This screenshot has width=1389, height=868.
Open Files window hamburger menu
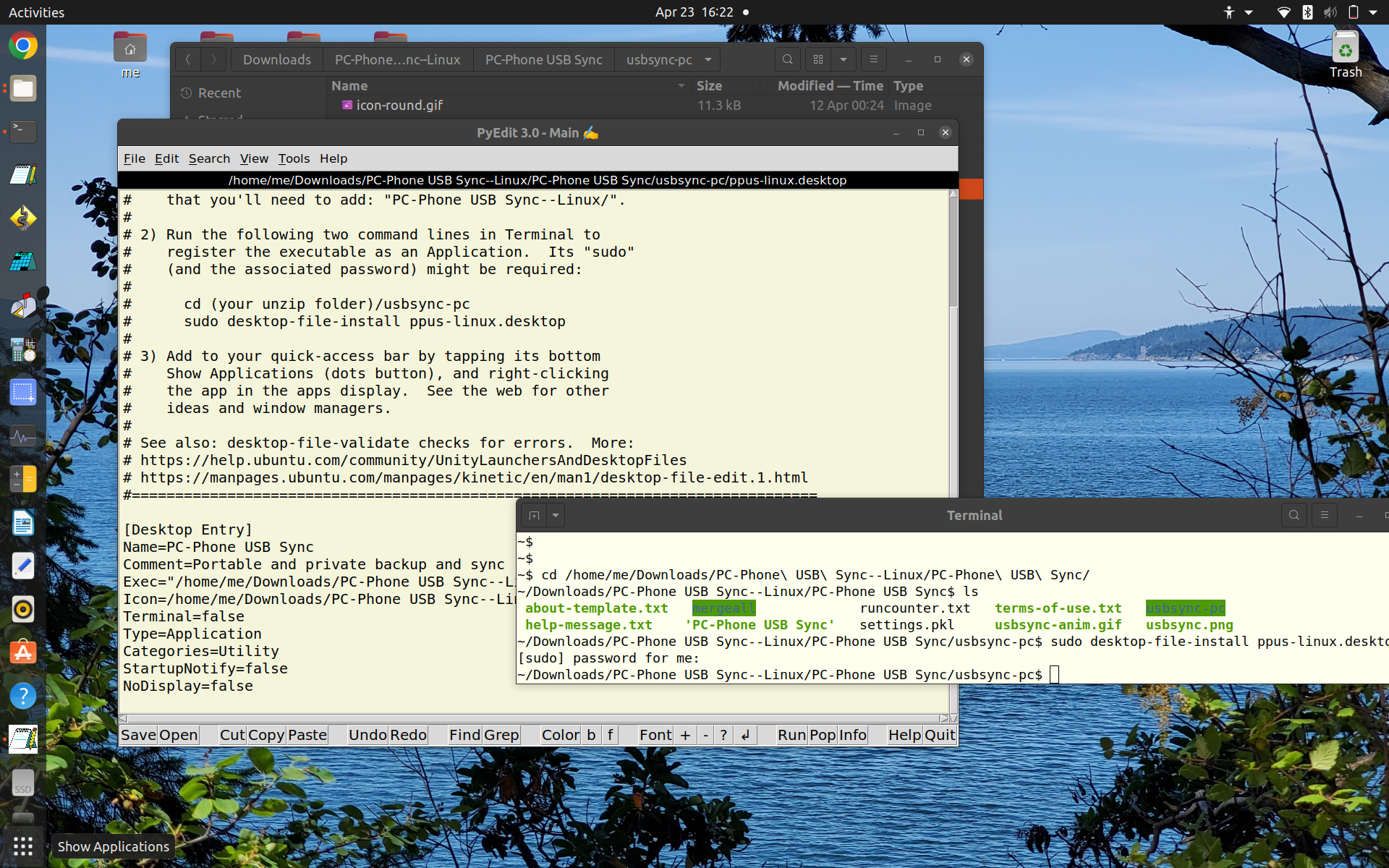[873, 59]
